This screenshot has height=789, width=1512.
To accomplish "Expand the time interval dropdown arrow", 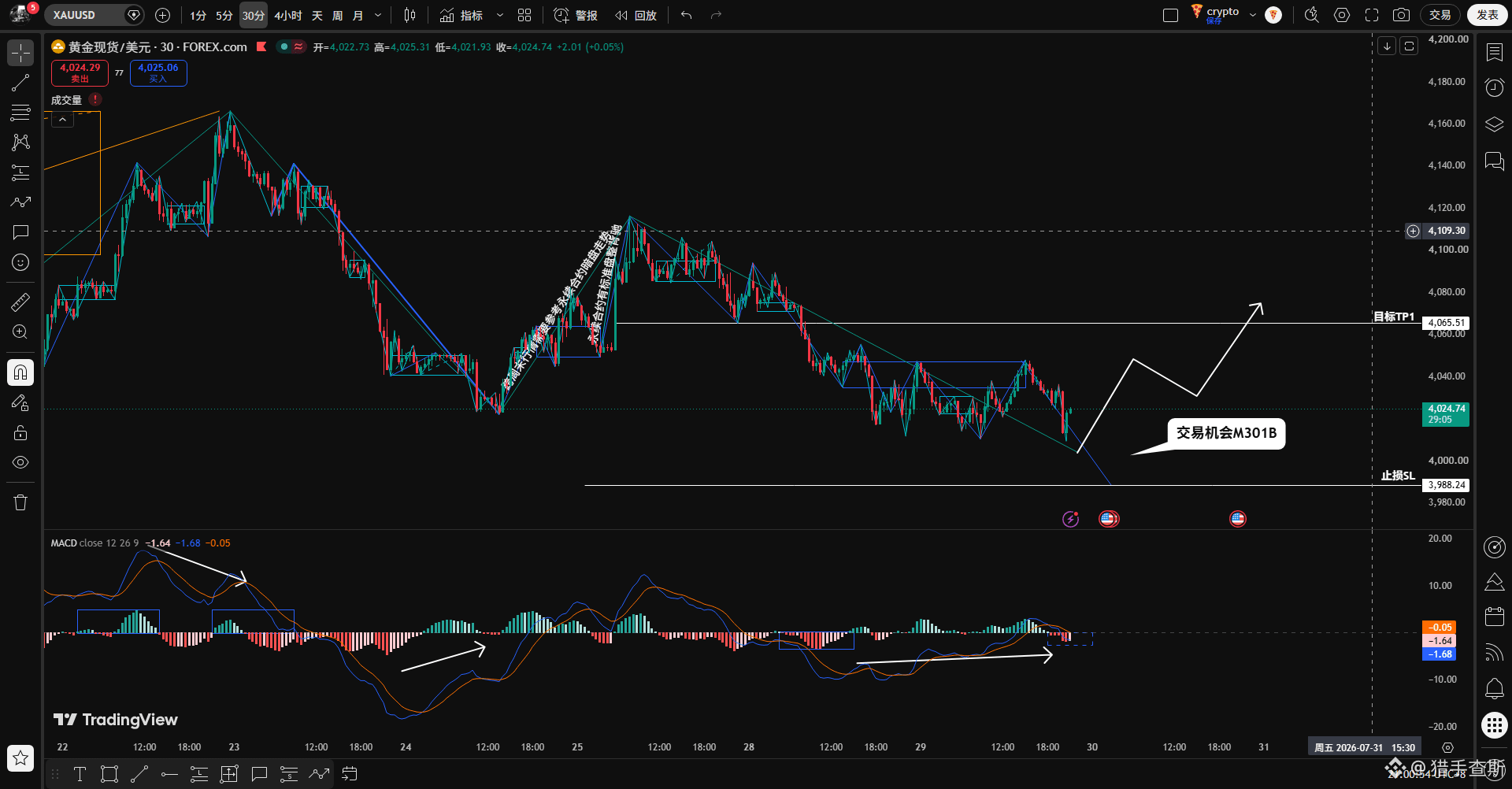I will [378, 15].
